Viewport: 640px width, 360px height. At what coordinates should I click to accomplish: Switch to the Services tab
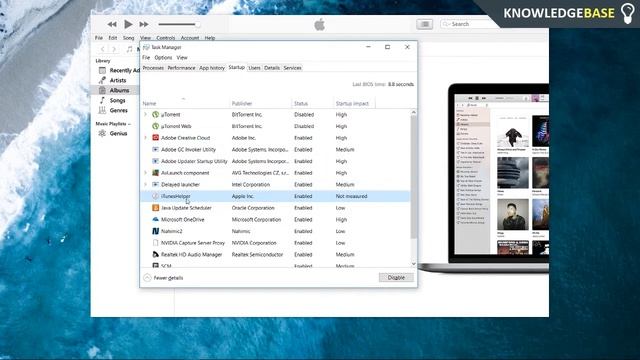click(x=292, y=68)
